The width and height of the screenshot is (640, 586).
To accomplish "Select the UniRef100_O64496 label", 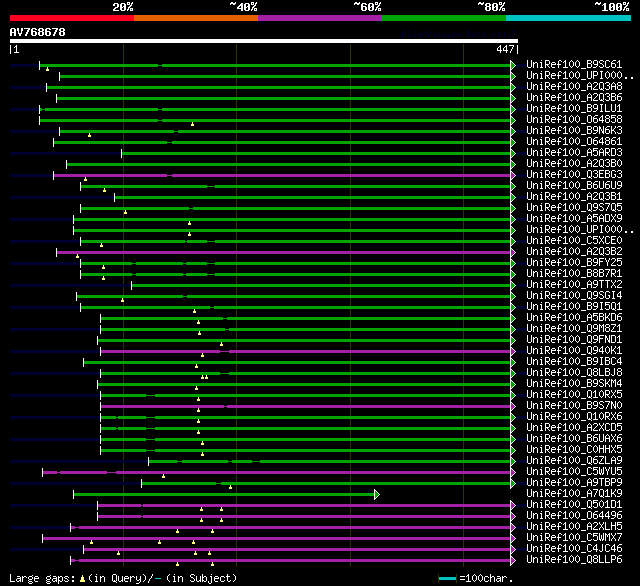I will tap(574, 516).
